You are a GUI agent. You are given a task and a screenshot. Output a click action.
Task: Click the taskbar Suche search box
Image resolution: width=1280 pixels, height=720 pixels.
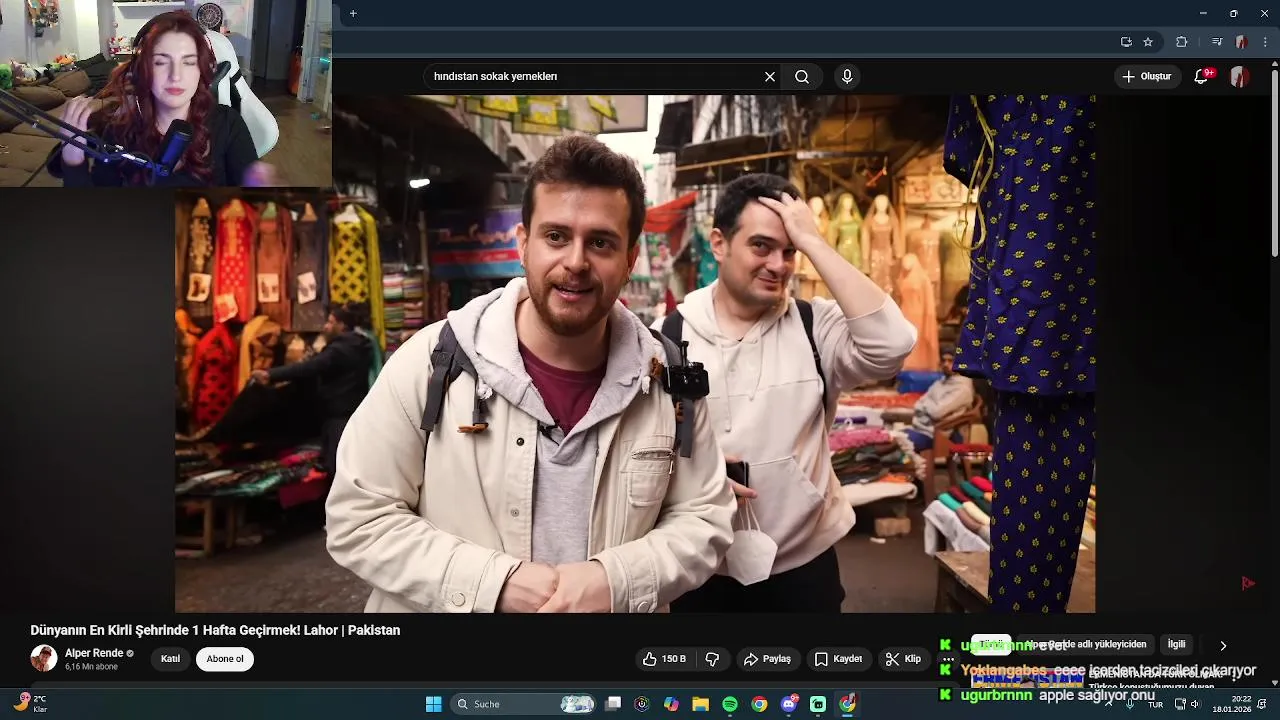click(524, 704)
